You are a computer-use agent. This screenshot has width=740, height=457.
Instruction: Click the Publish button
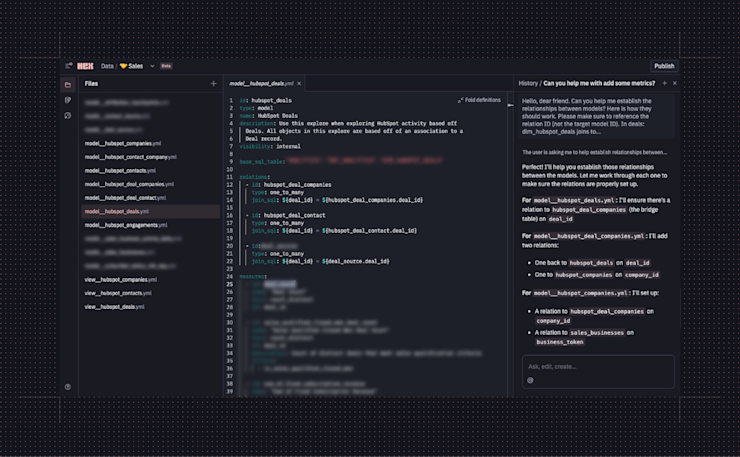664,66
